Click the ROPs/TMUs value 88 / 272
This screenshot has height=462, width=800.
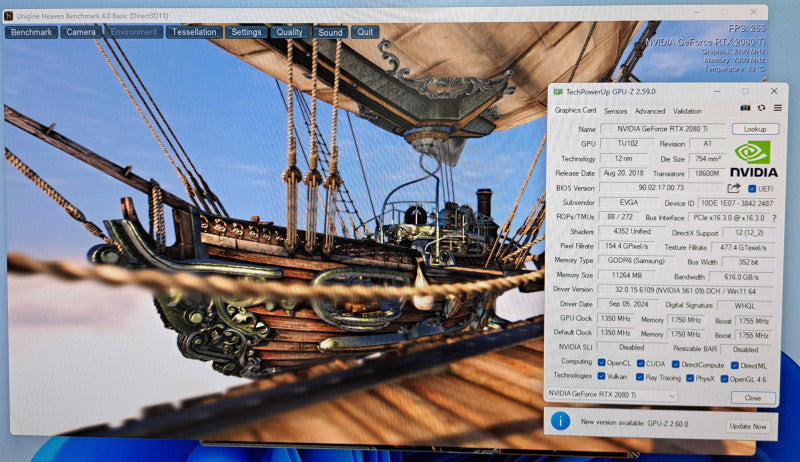click(x=620, y=216)
